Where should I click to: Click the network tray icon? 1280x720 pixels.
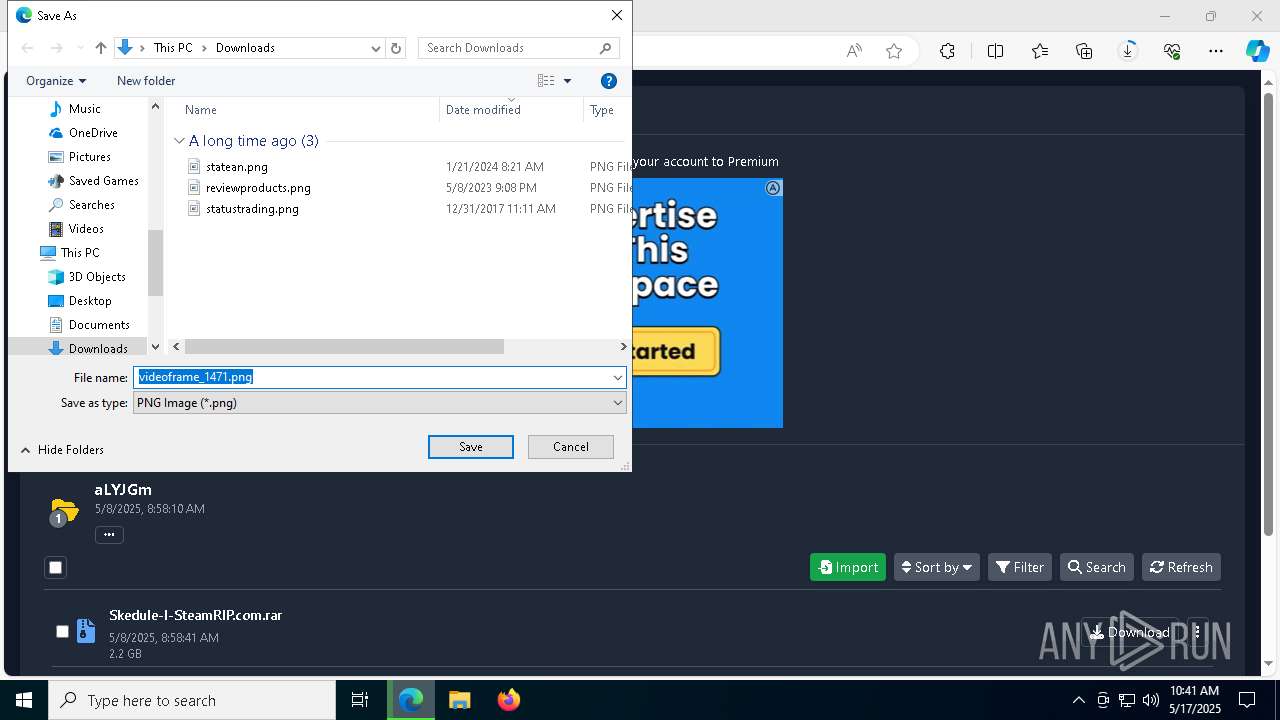point(1127,700)
